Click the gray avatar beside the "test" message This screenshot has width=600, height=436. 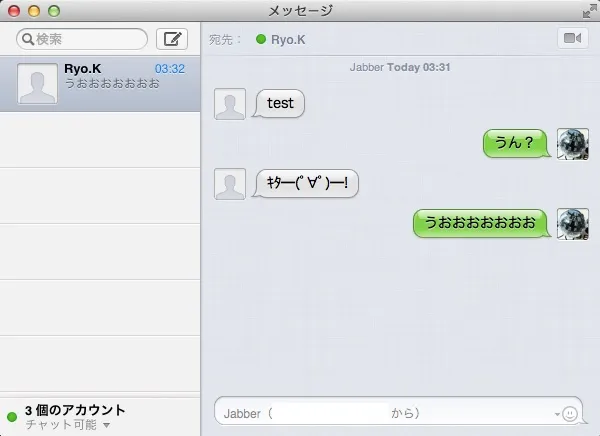tap(230, 103)
